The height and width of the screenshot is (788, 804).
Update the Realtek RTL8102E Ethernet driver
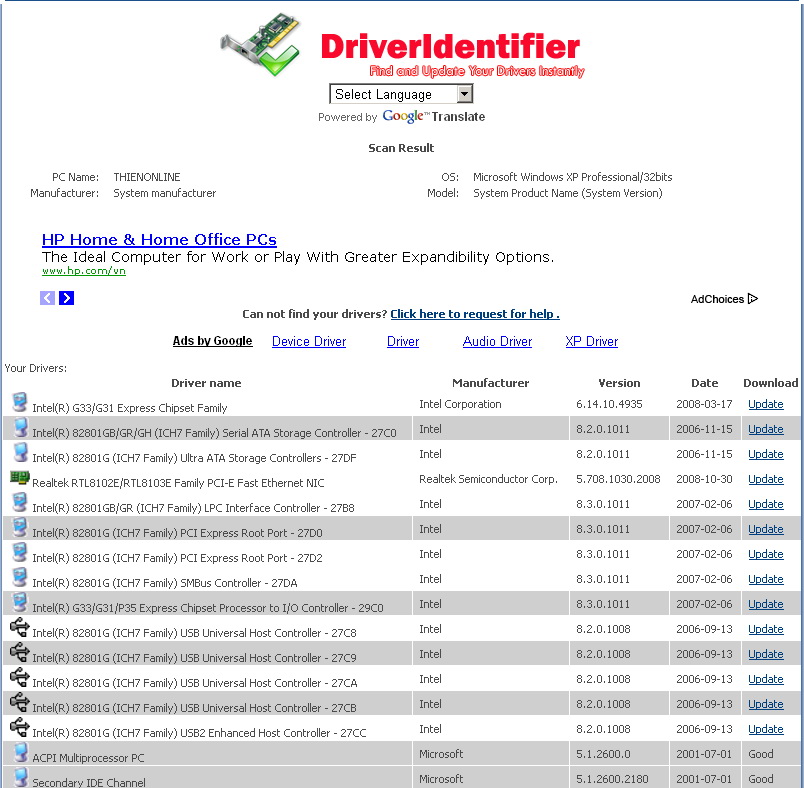766,479
